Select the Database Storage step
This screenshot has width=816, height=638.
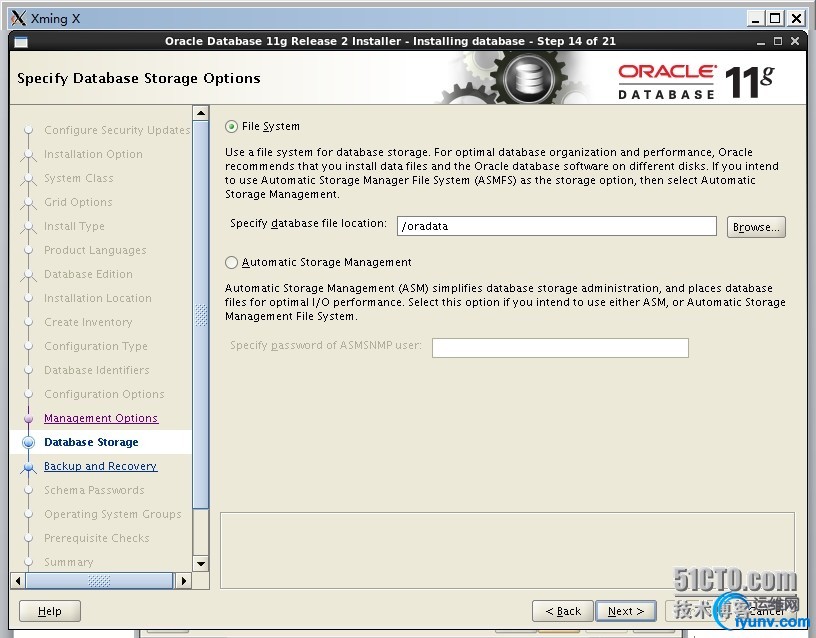pos(91,442)
